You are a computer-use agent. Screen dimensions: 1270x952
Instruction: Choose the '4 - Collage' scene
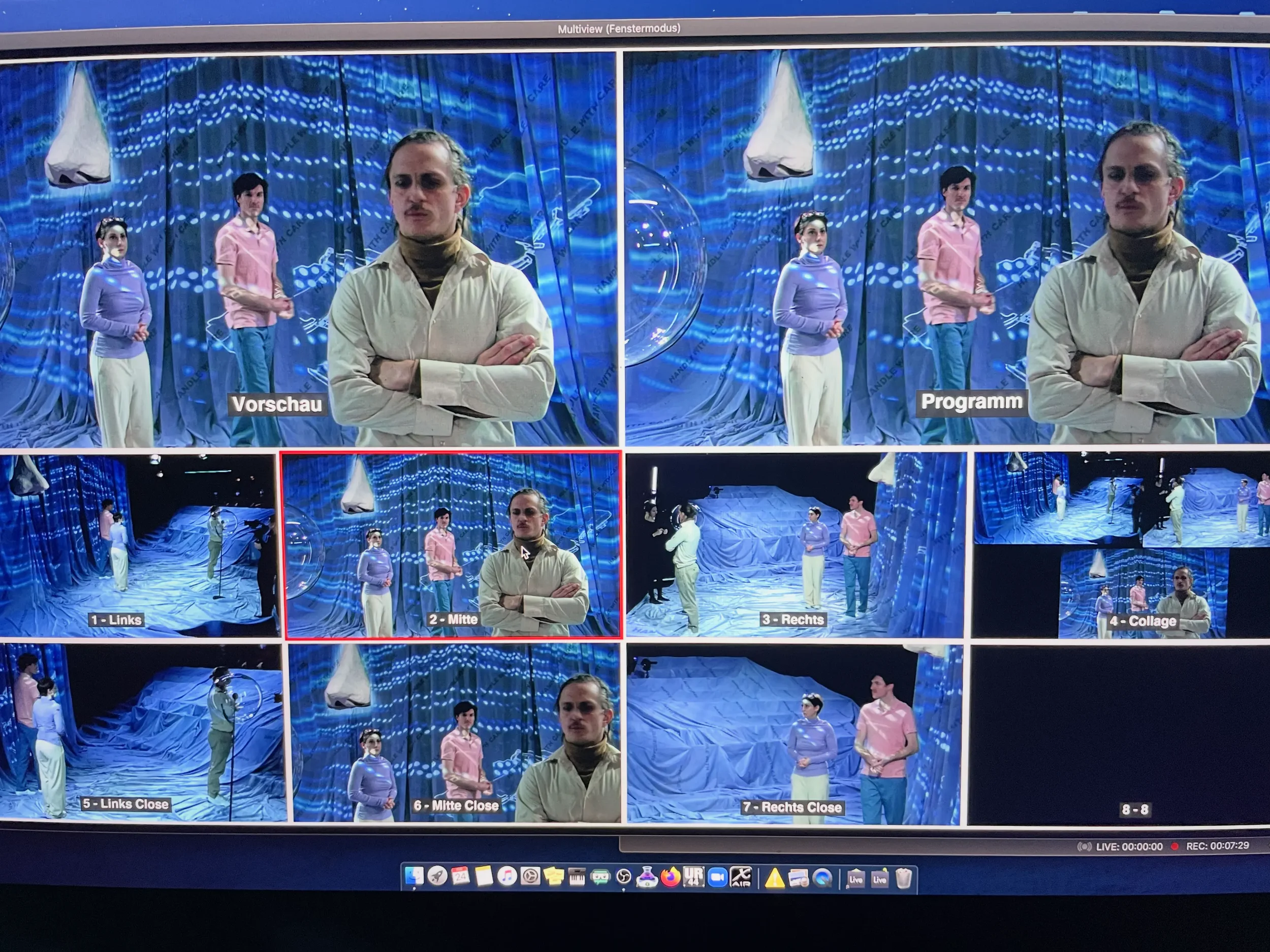[x=1120, y=545]
